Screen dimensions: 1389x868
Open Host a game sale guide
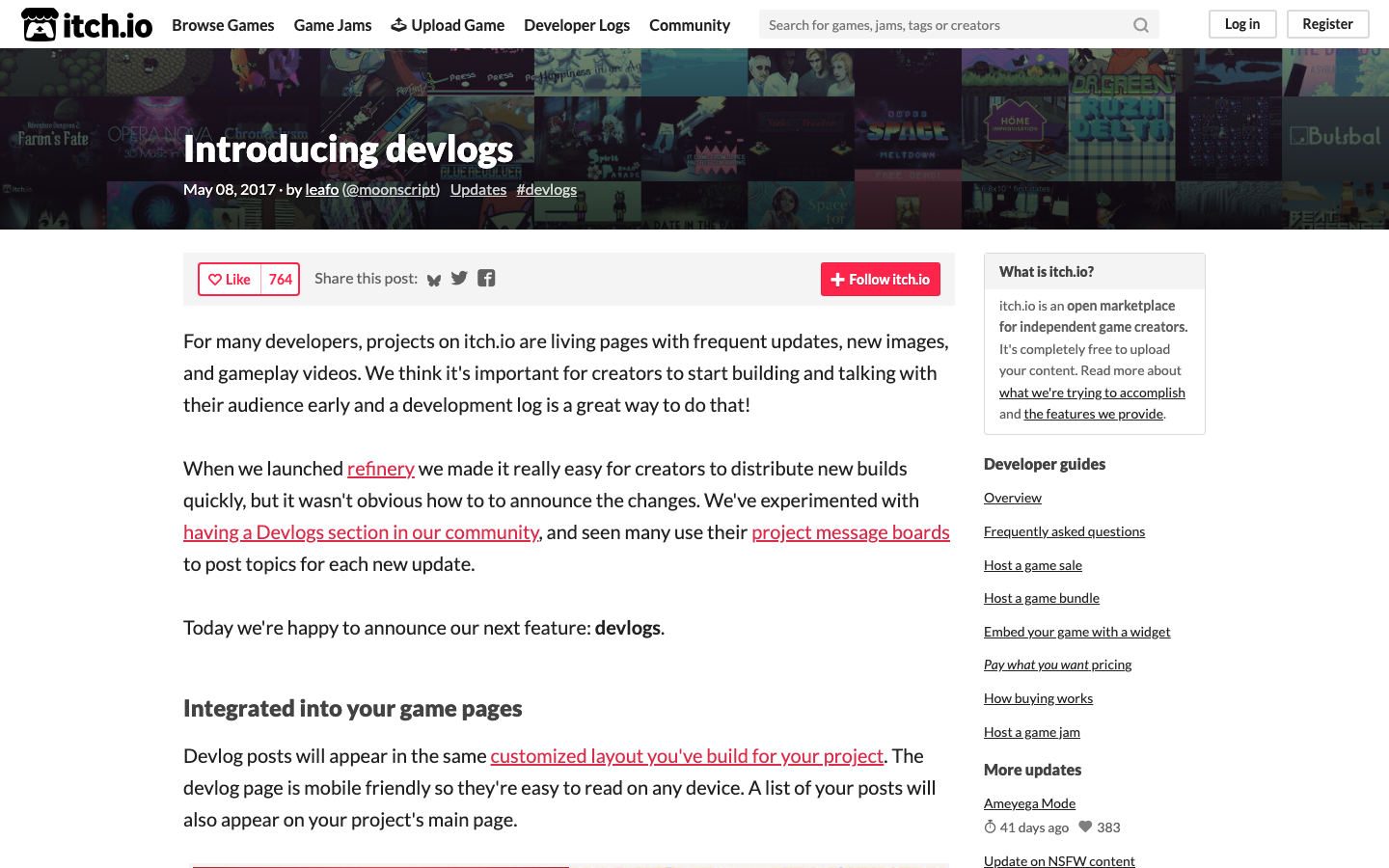[1033, 565]
